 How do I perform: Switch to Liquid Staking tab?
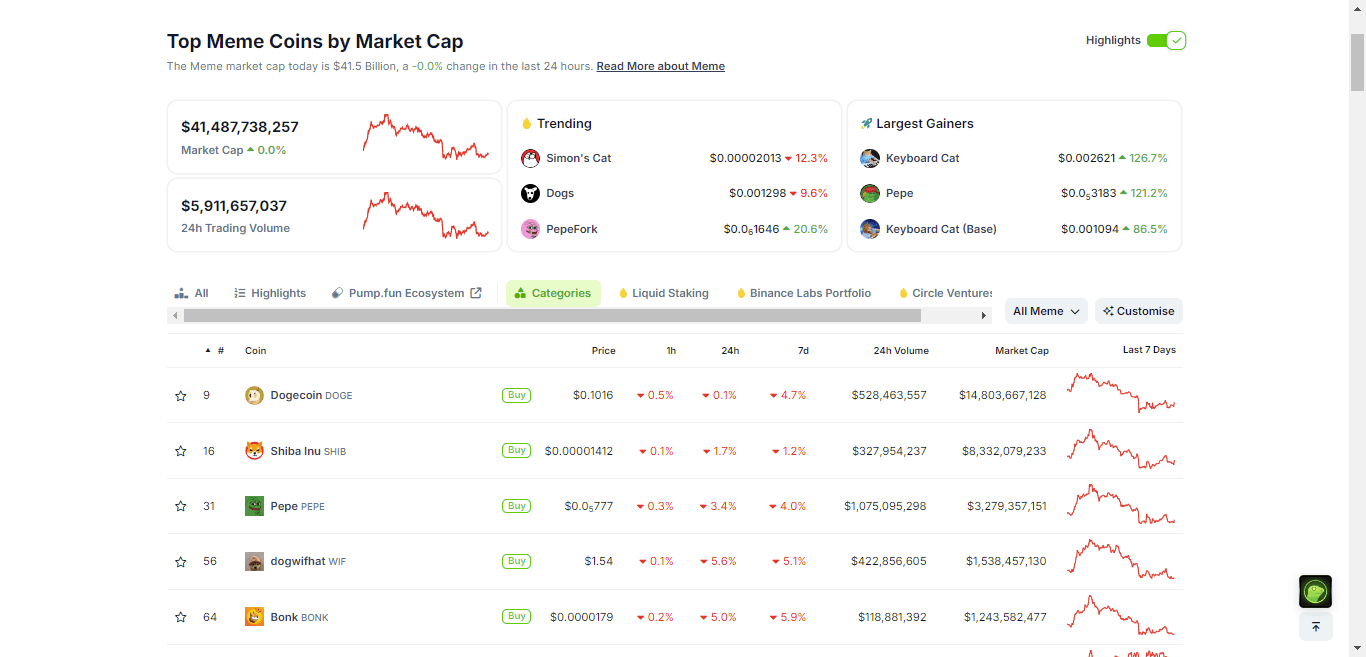point(664,293)
